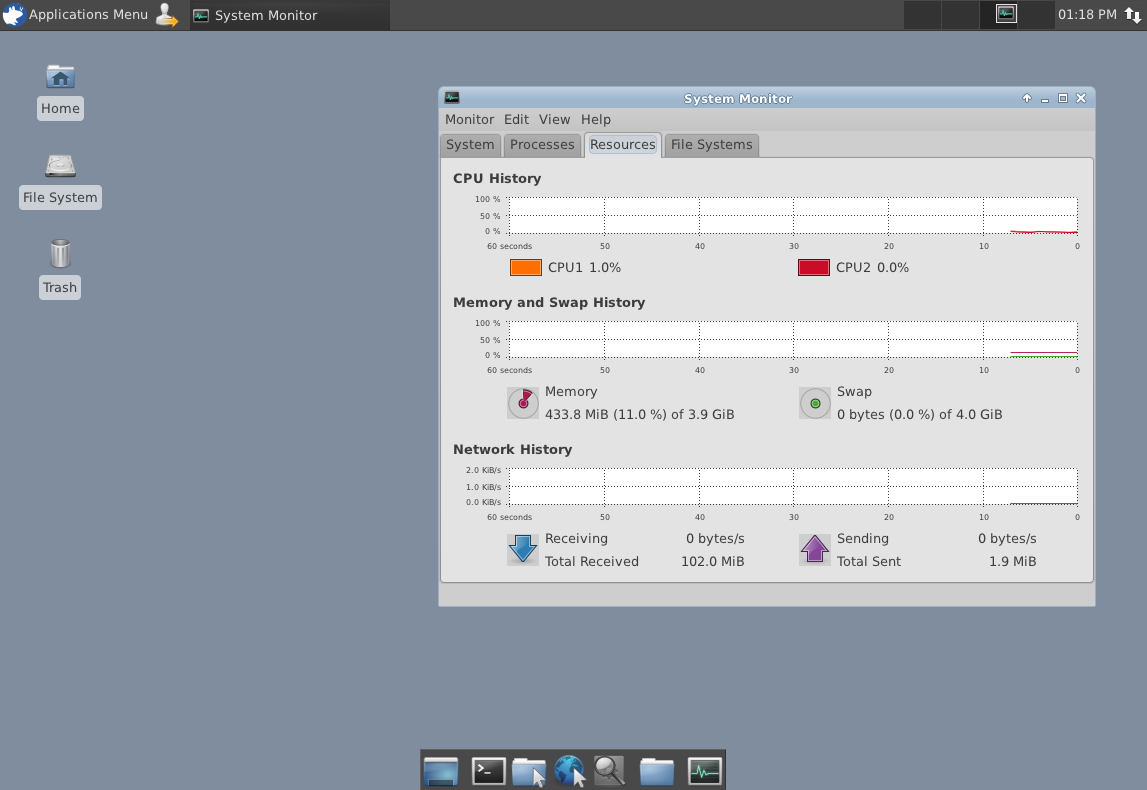Click the "CPU History" heading

(x=497, y=178)
